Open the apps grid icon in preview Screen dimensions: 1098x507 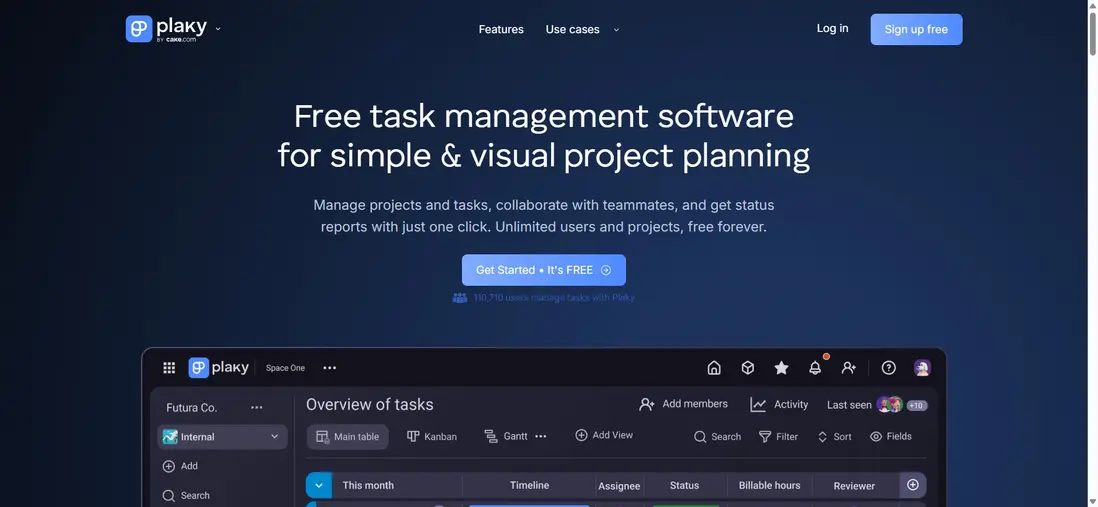169,368
